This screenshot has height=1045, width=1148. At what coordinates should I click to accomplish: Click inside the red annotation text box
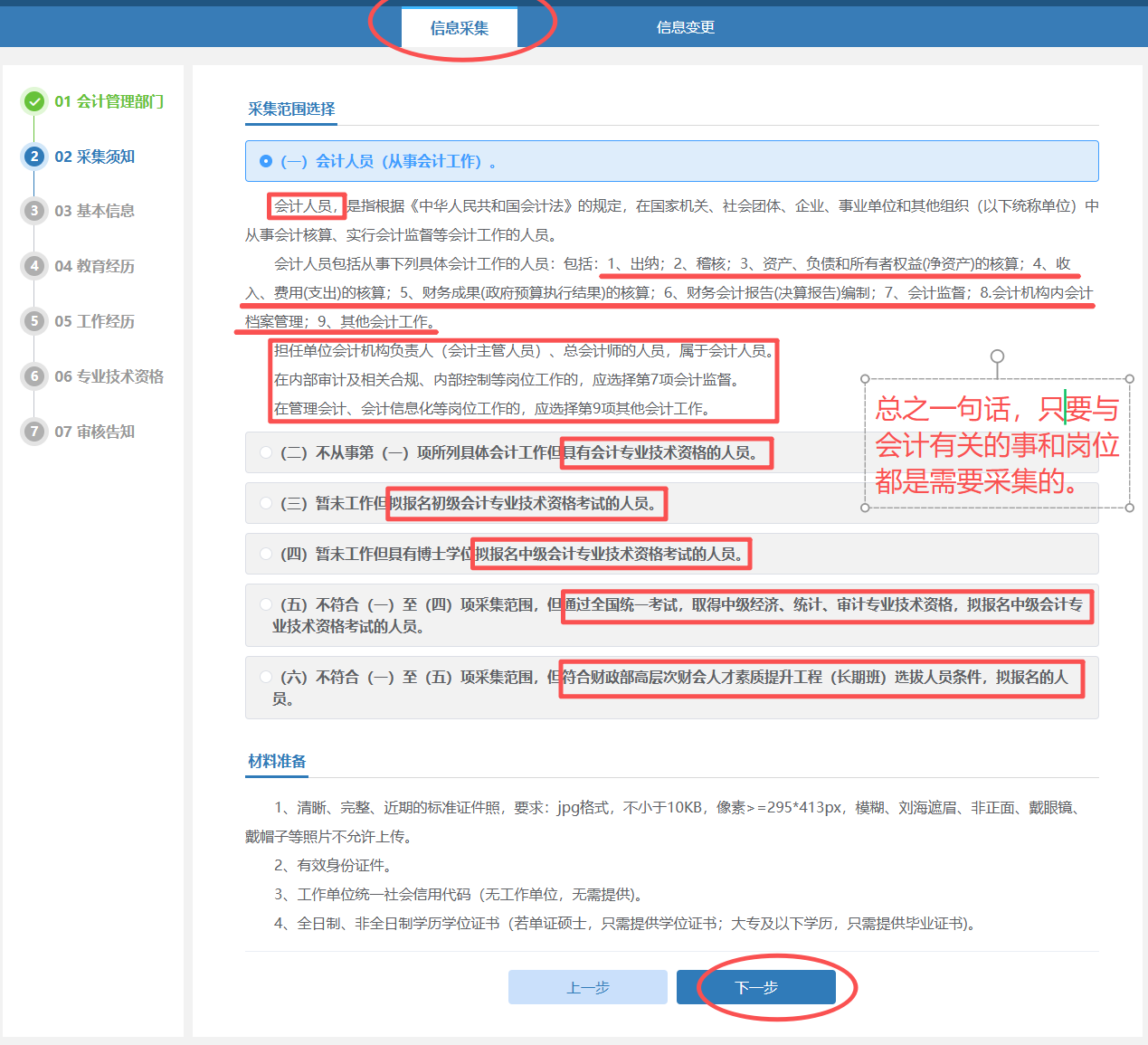996,445
